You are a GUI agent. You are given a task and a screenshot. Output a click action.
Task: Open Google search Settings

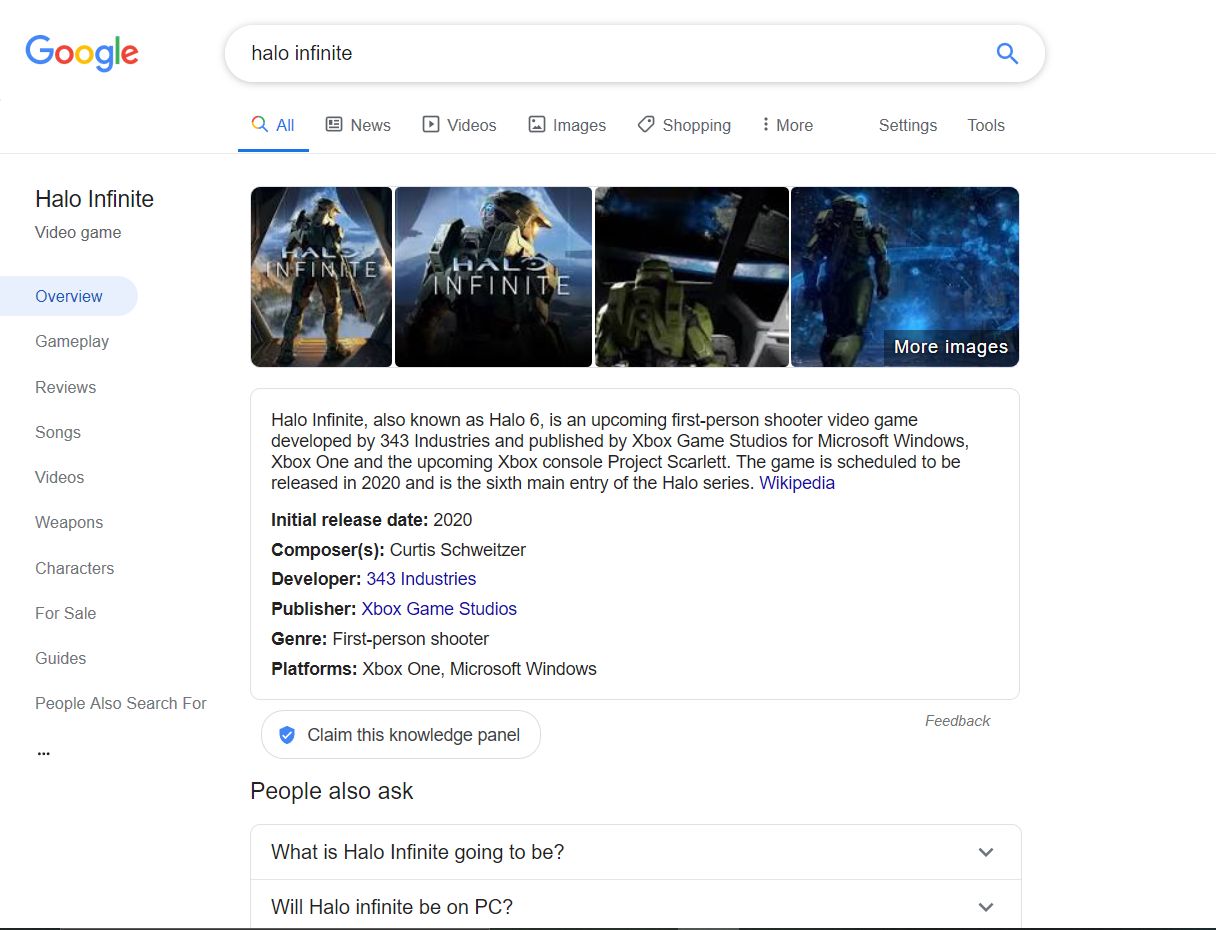pyautogui.click(x=907, y=125)
